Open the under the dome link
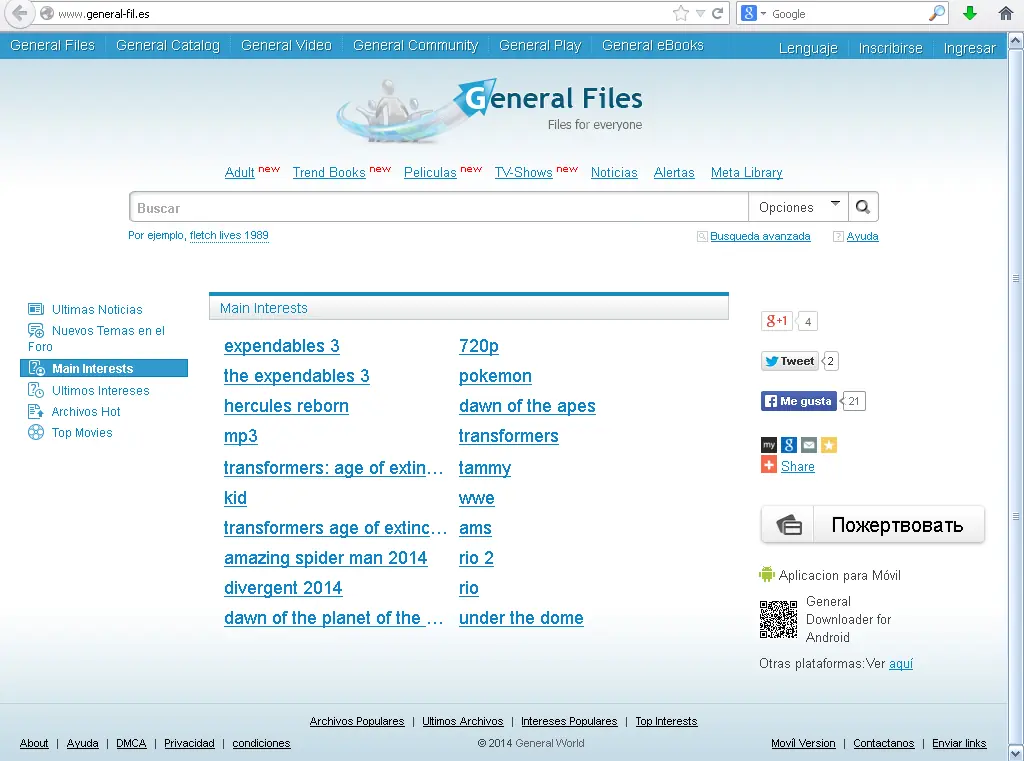1024x761 pixels. tap(521, 618)
